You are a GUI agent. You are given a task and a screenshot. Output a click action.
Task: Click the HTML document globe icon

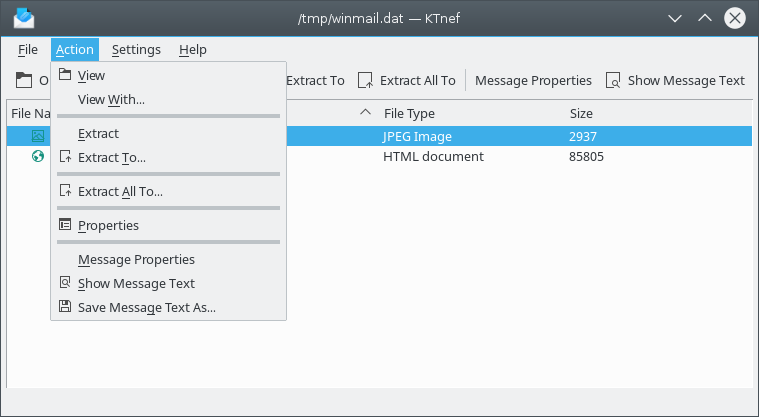(38, 157)
